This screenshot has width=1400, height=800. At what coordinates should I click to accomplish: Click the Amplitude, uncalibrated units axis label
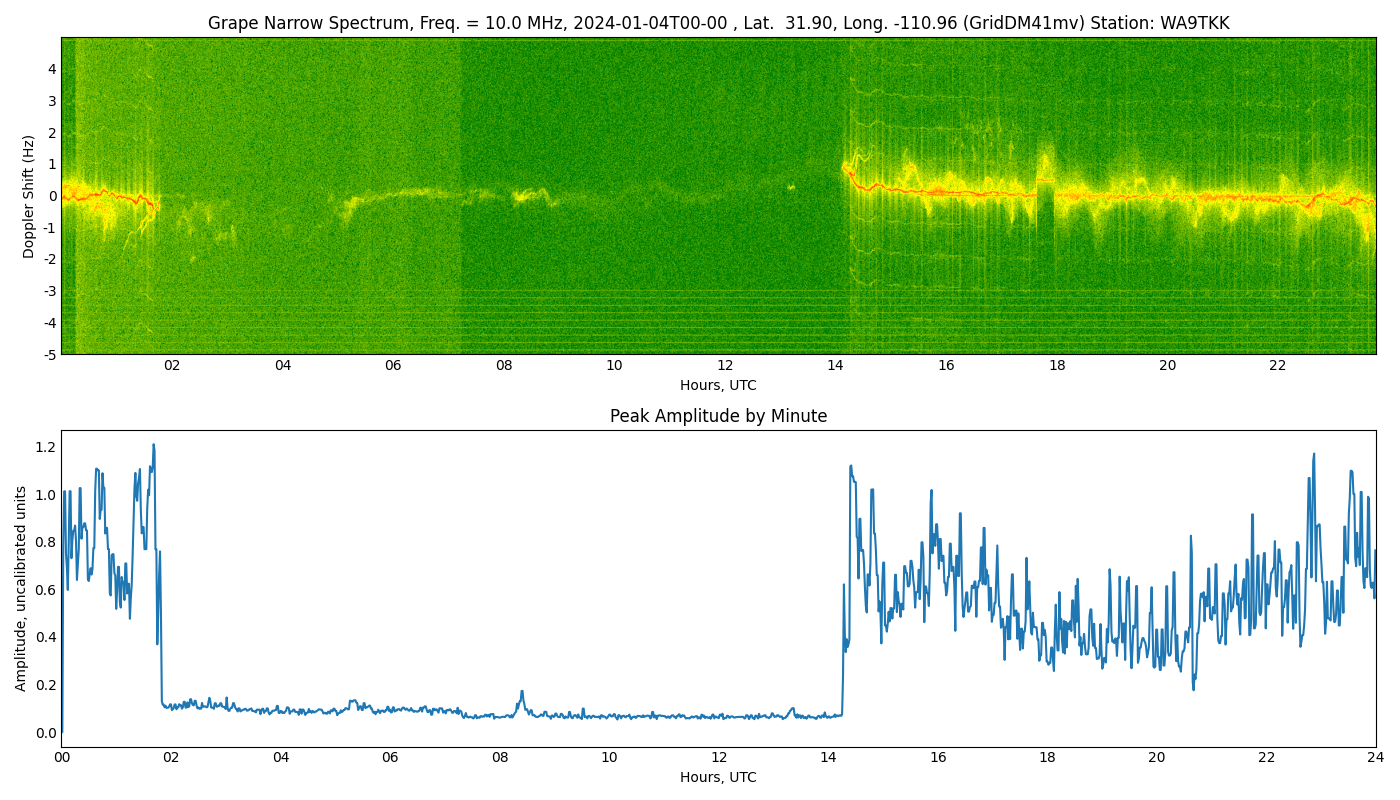pyautogui.click(x=21, y=588)
